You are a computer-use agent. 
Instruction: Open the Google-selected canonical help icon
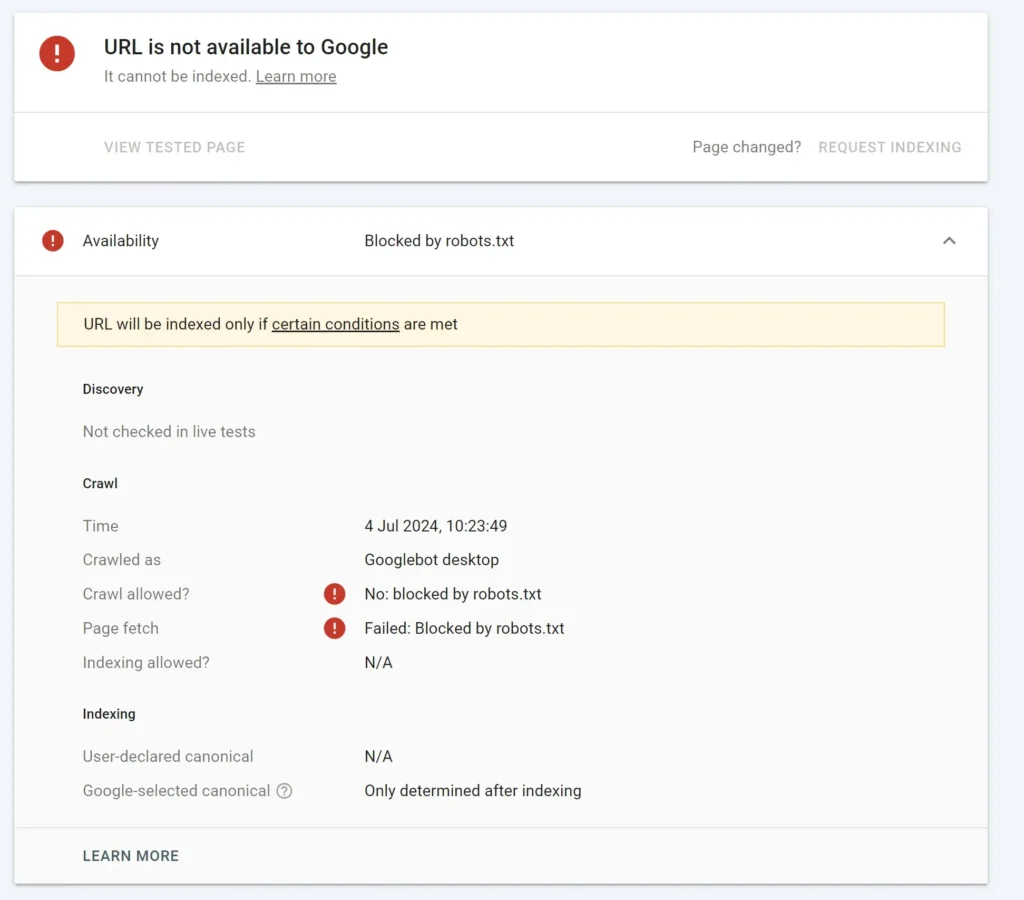click(x=284, y=791)
